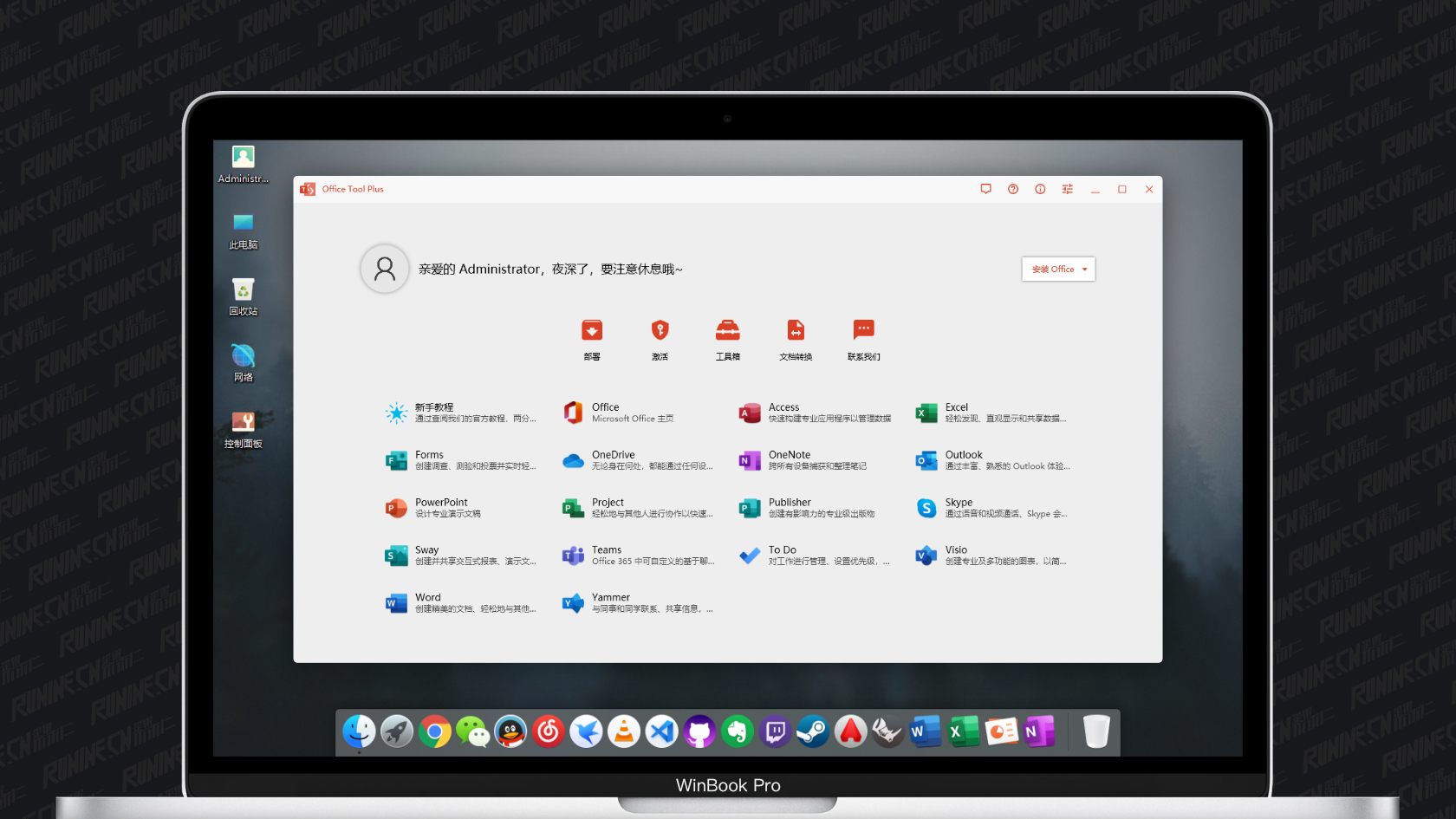Screen dimensions: 1456x819
Task: Launch Chrome from the dock
Action: [435, 731]
